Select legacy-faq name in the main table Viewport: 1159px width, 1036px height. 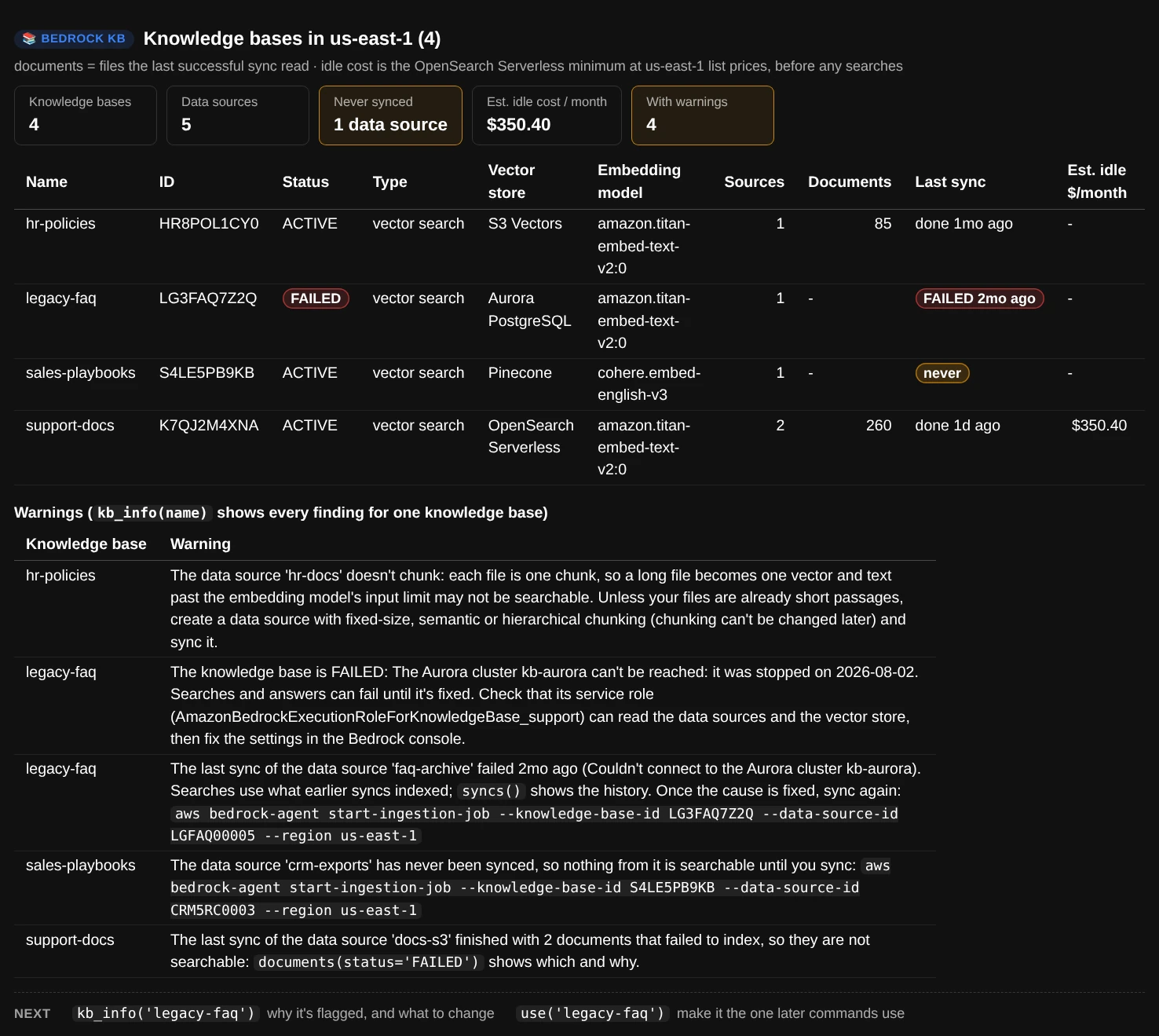(x=60, y=298)
